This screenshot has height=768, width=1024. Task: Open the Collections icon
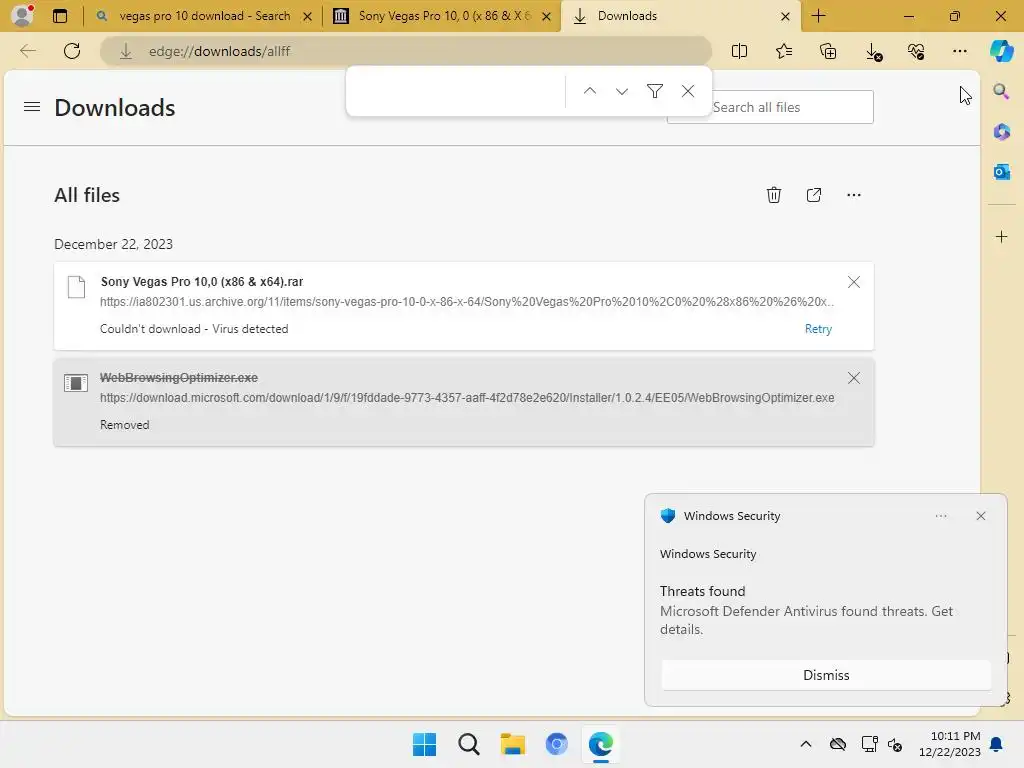[827, 51]
